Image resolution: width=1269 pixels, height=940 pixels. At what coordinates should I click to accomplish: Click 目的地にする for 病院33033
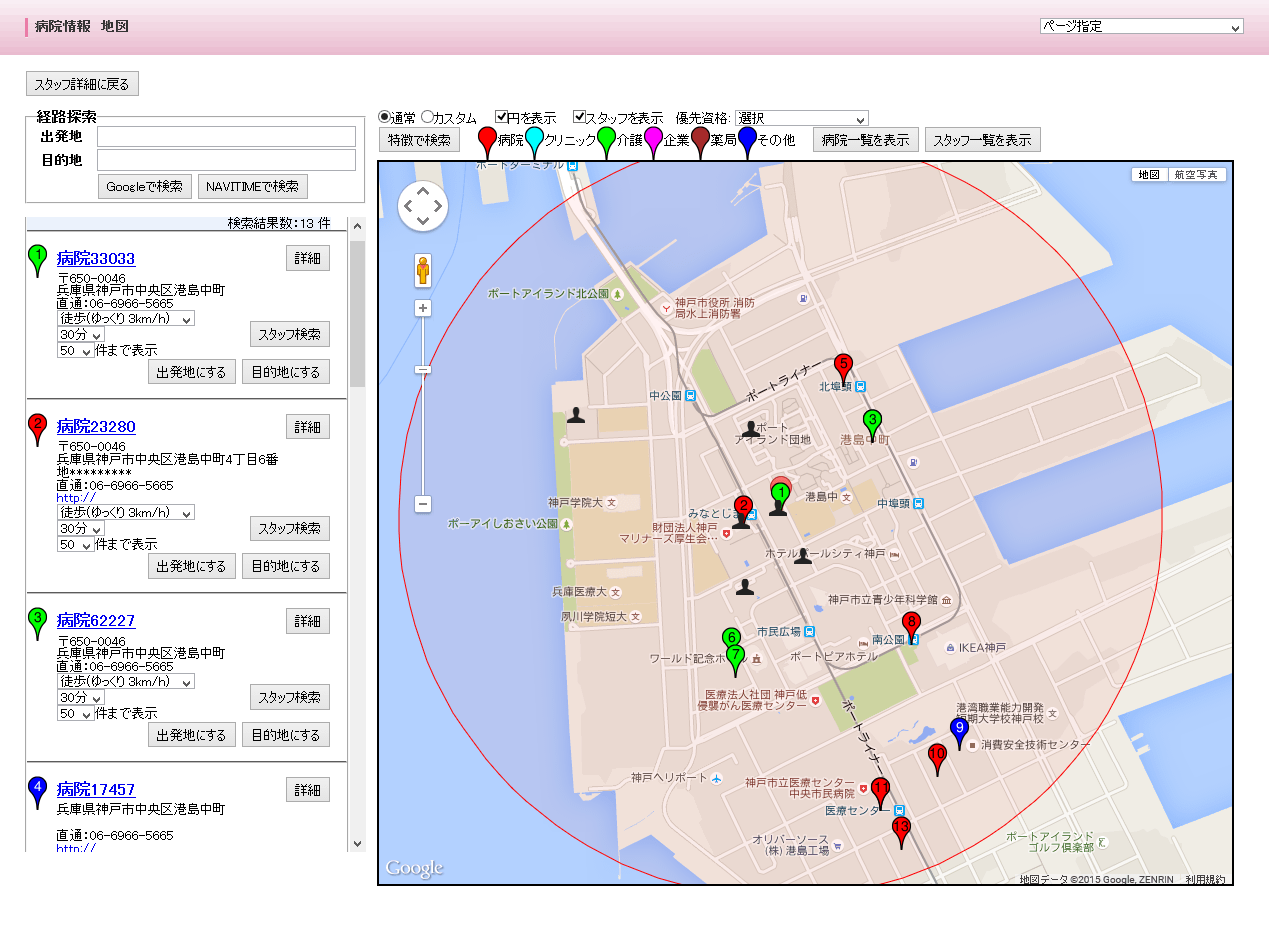coord(286,372)
